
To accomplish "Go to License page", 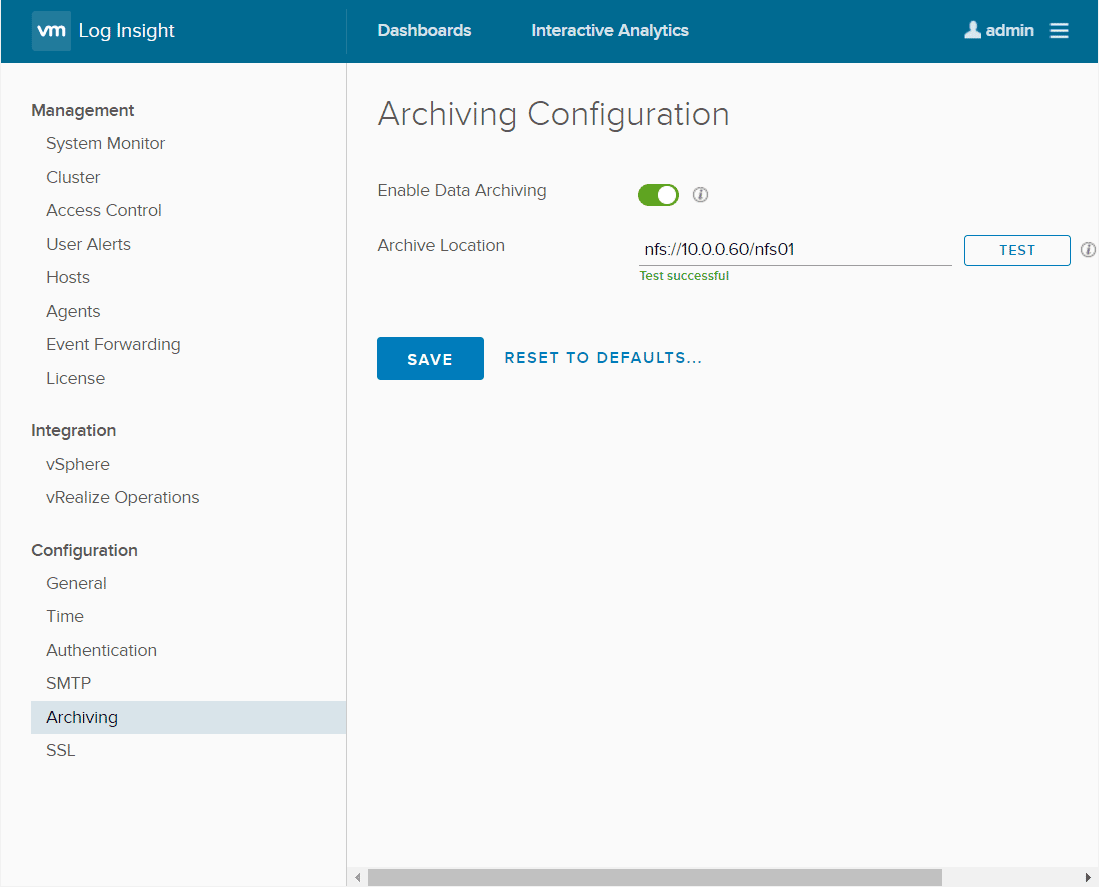I will click(x=76, y=378).
